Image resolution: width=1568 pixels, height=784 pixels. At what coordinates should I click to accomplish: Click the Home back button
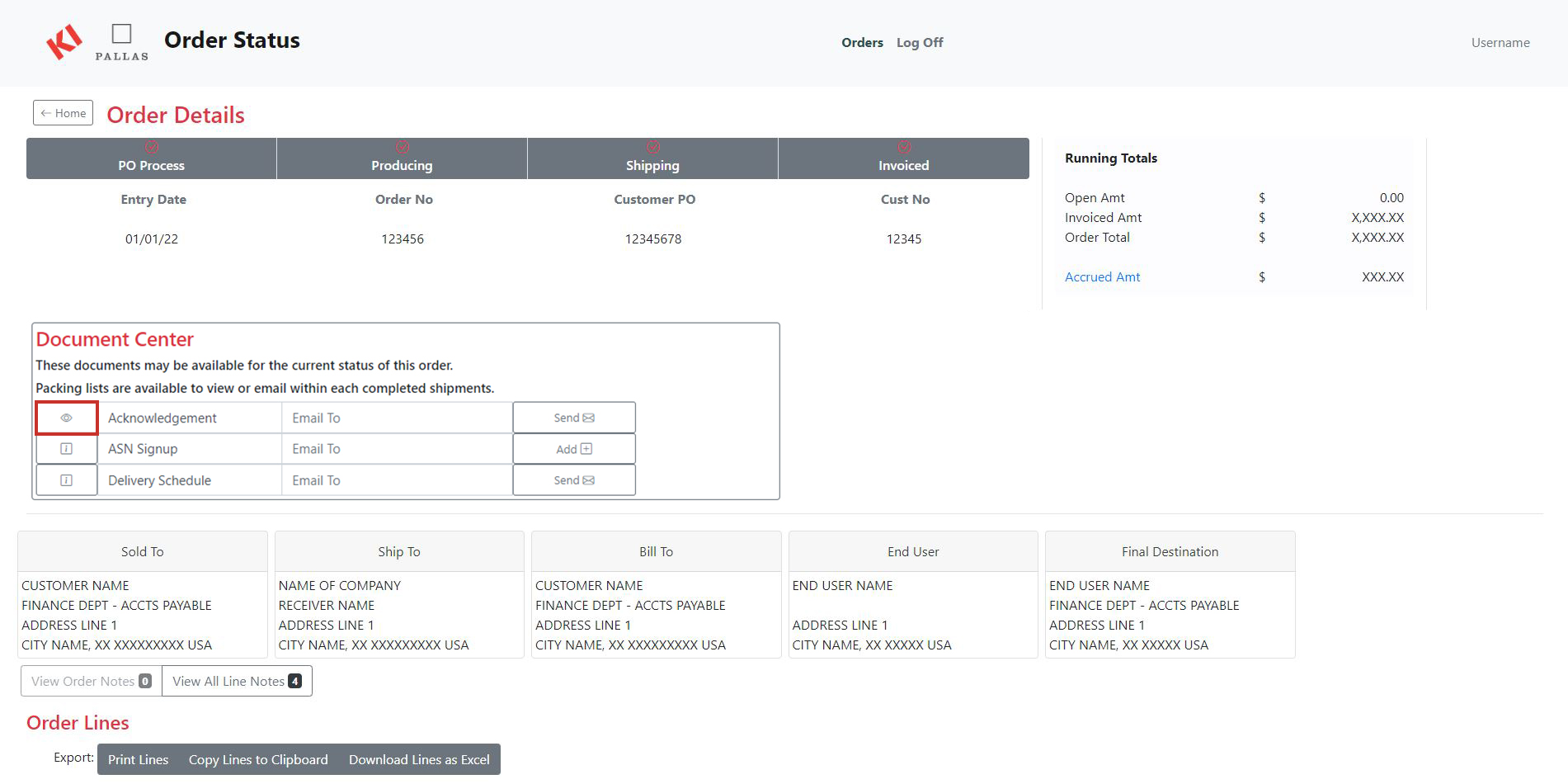coord(62,112)
